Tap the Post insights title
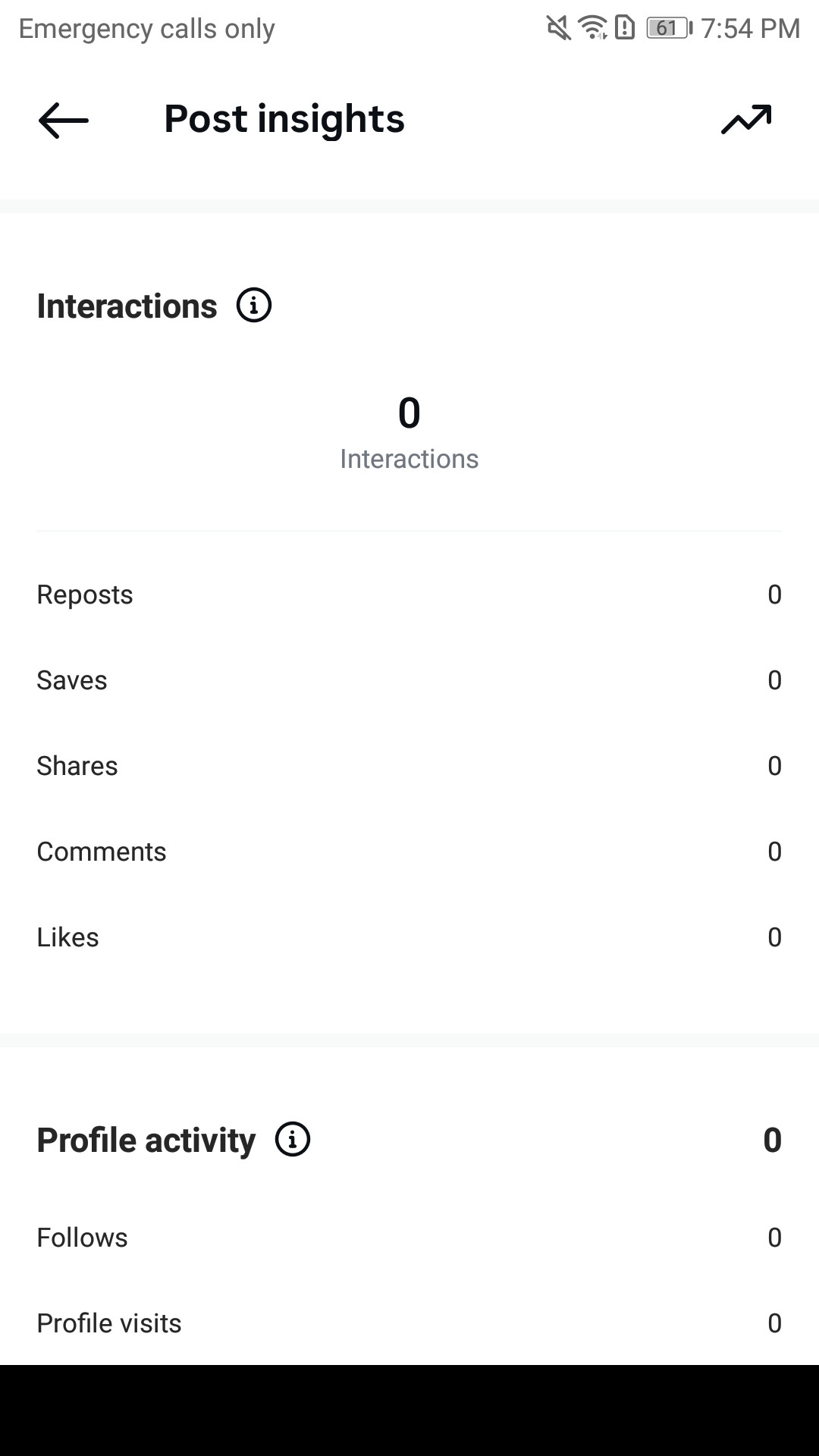The width and height of the screenshot is (819, 1456). [284, 120]
